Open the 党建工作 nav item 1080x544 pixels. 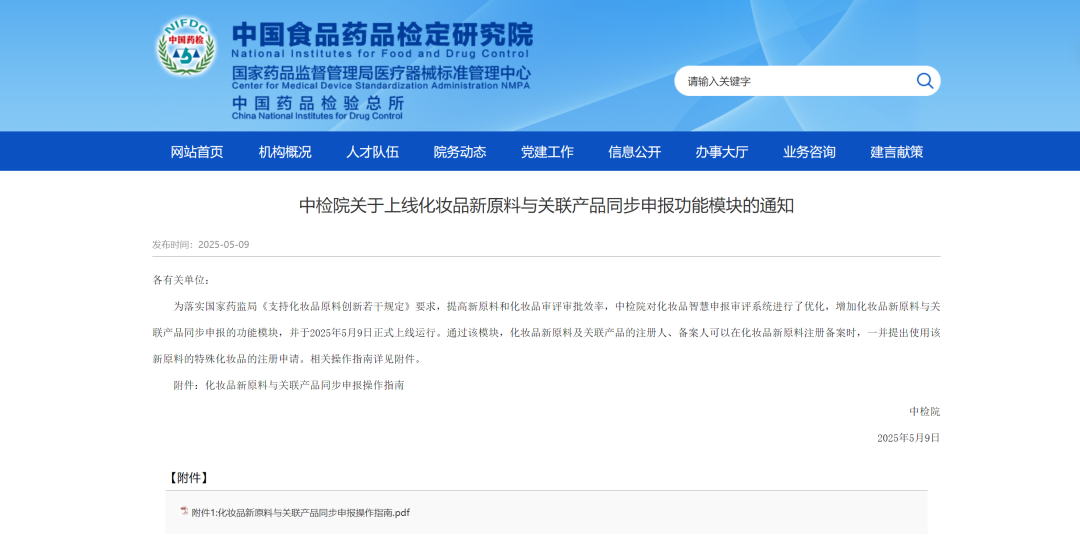click(x=547, y=151)
